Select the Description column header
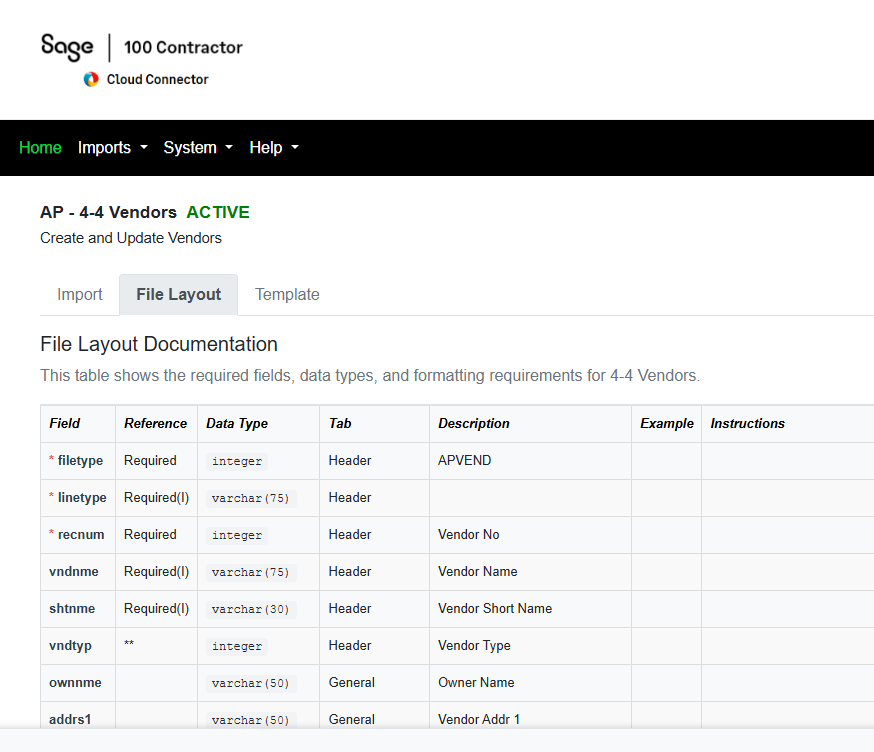Image resolution: width=874 pixels, height=752 pixels. click(474, 423)
